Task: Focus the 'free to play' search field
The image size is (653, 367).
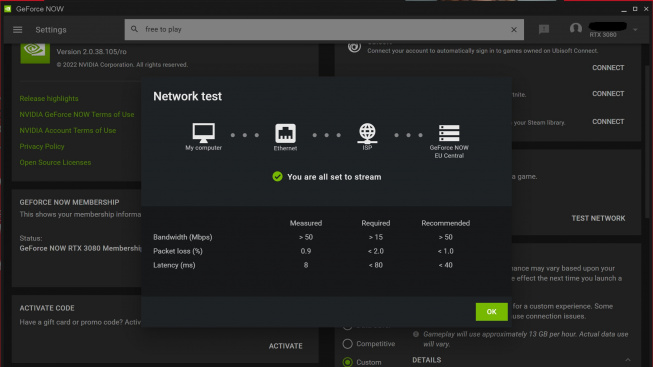Action: [x=324, y=30]
